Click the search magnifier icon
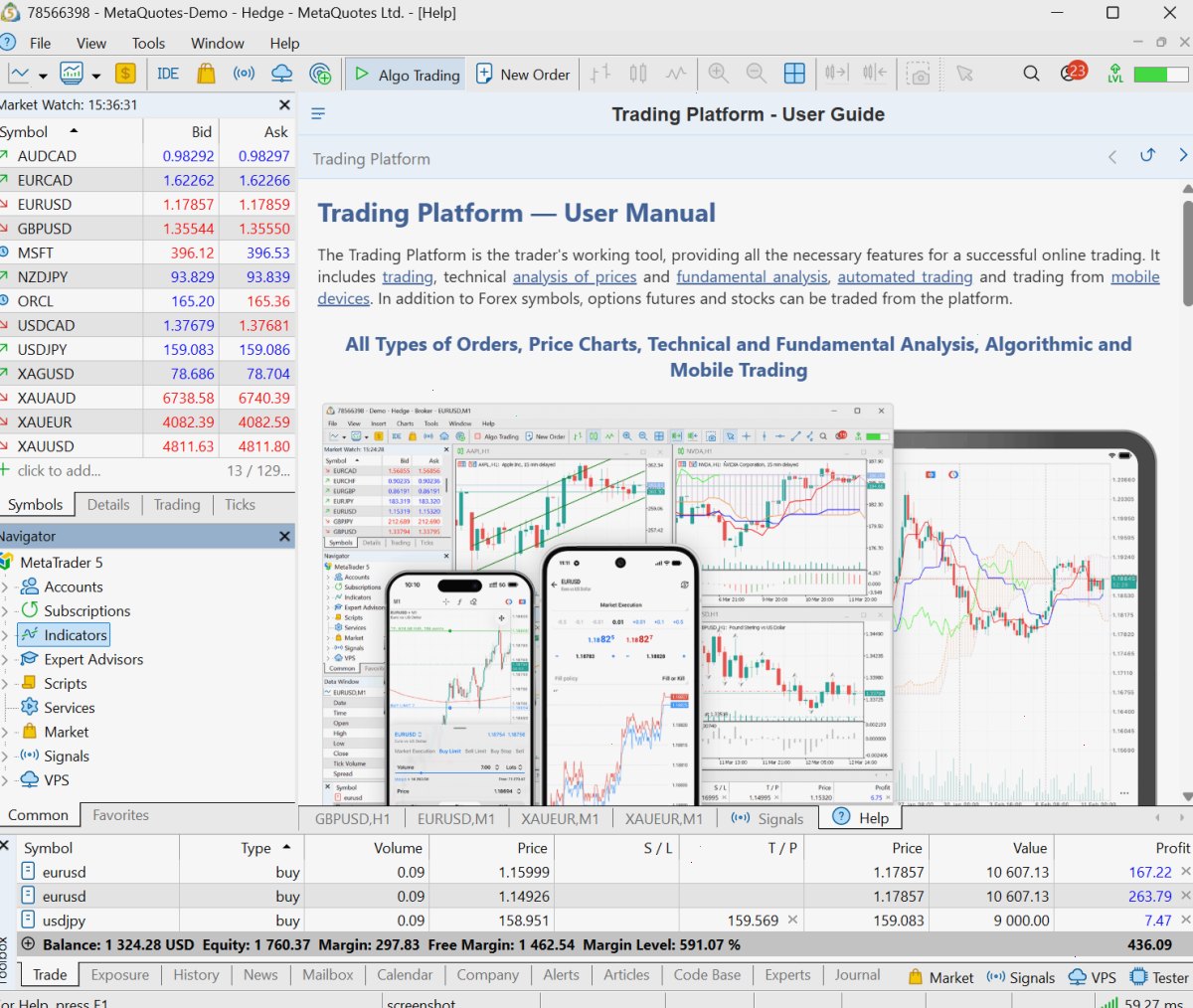The width and height of the screenshot is (1193, 1008). pos(1031,74)
